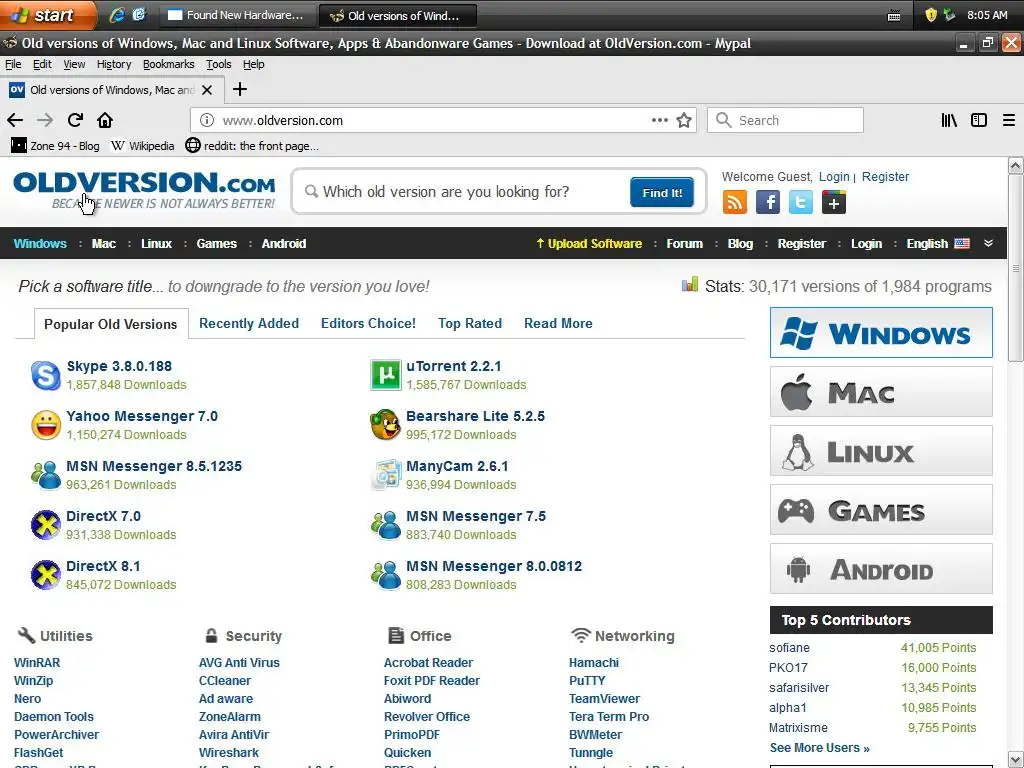Toggle the sidebar icon in browser toolbar
Viewport: 1024px width, 768px height.
pyautogui.click(x=979, y=120)
